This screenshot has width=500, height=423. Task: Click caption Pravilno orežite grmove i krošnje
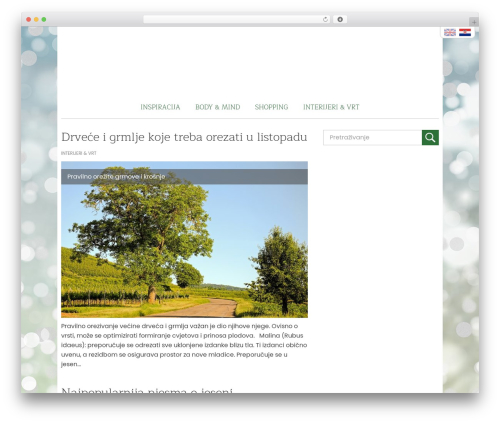tap(116, 176)
